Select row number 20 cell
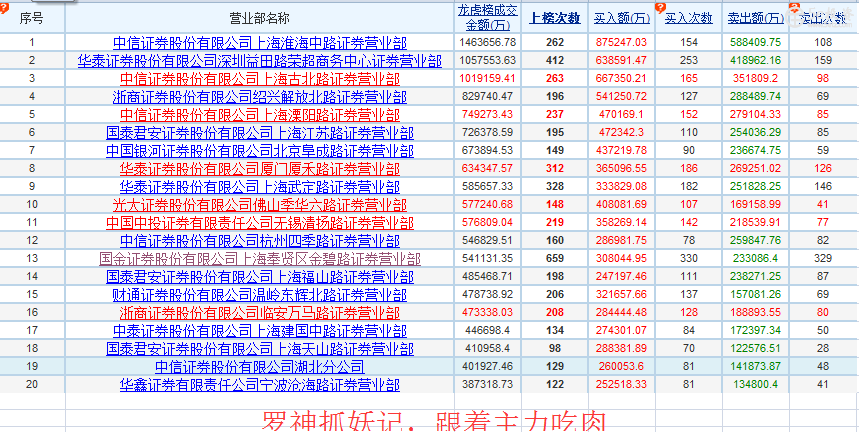Screen dimensions: 859x432 (32, 384)
